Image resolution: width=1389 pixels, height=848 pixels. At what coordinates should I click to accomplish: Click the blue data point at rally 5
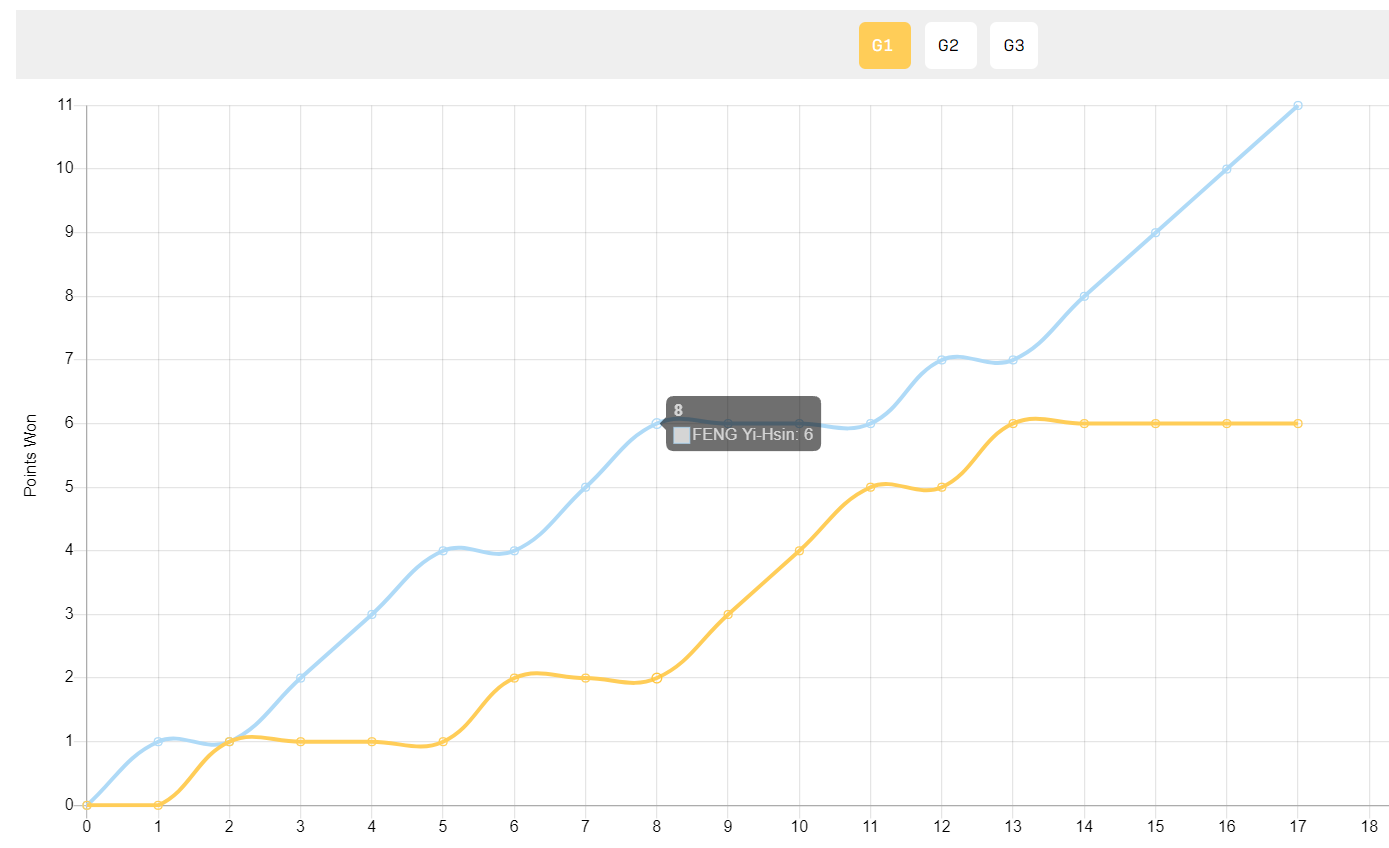tap(443, 550)
